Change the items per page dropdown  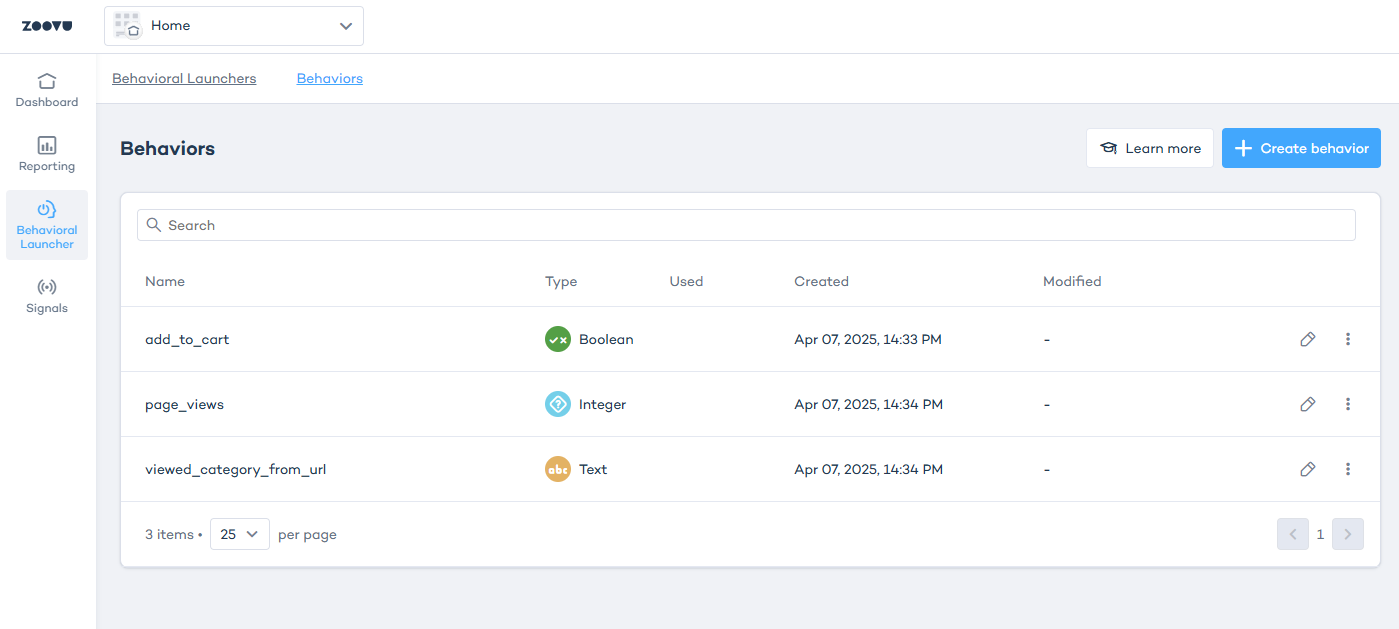239,534
